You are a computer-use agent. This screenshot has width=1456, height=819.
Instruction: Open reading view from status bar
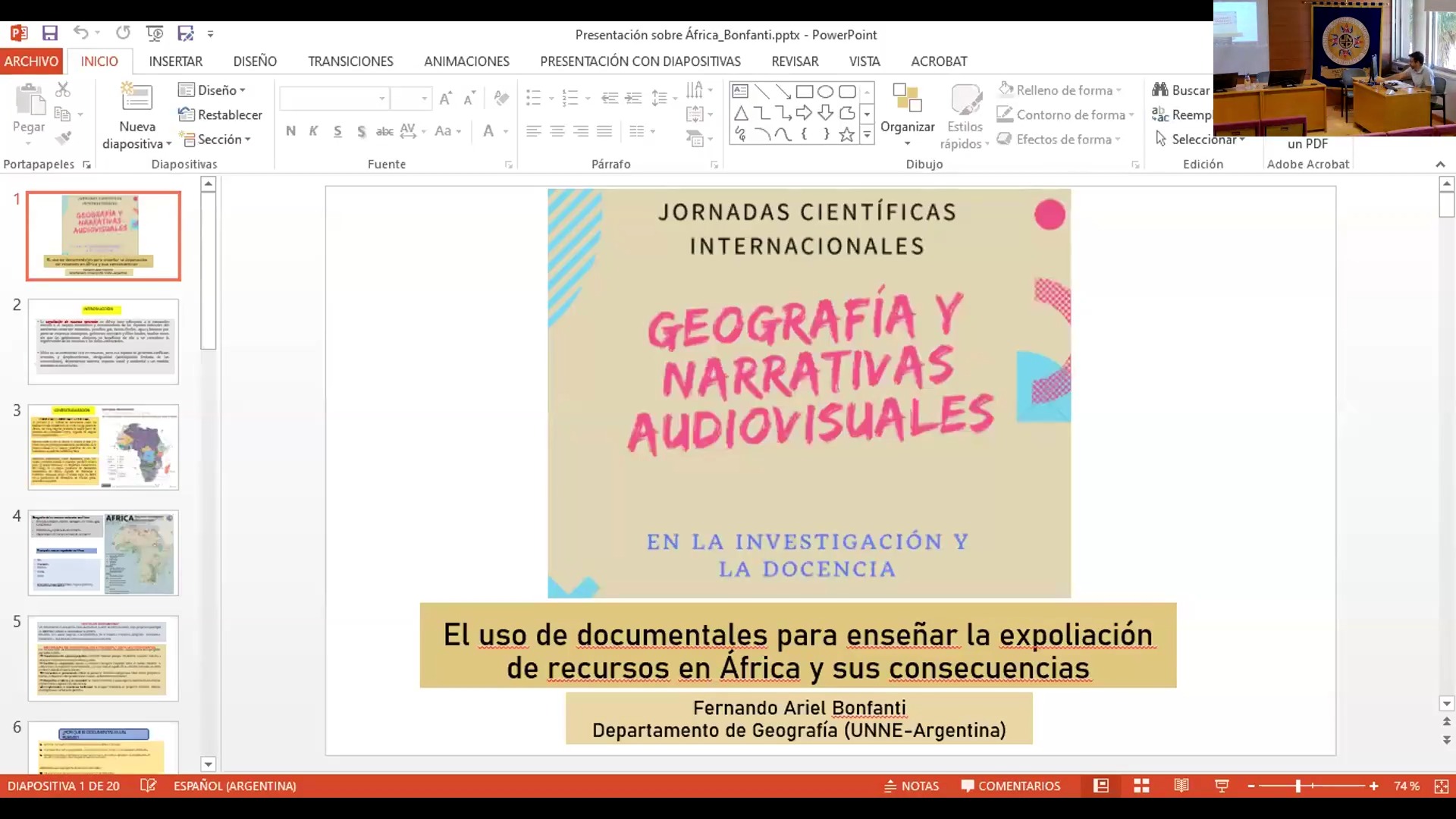click(x=1181, y=786)
